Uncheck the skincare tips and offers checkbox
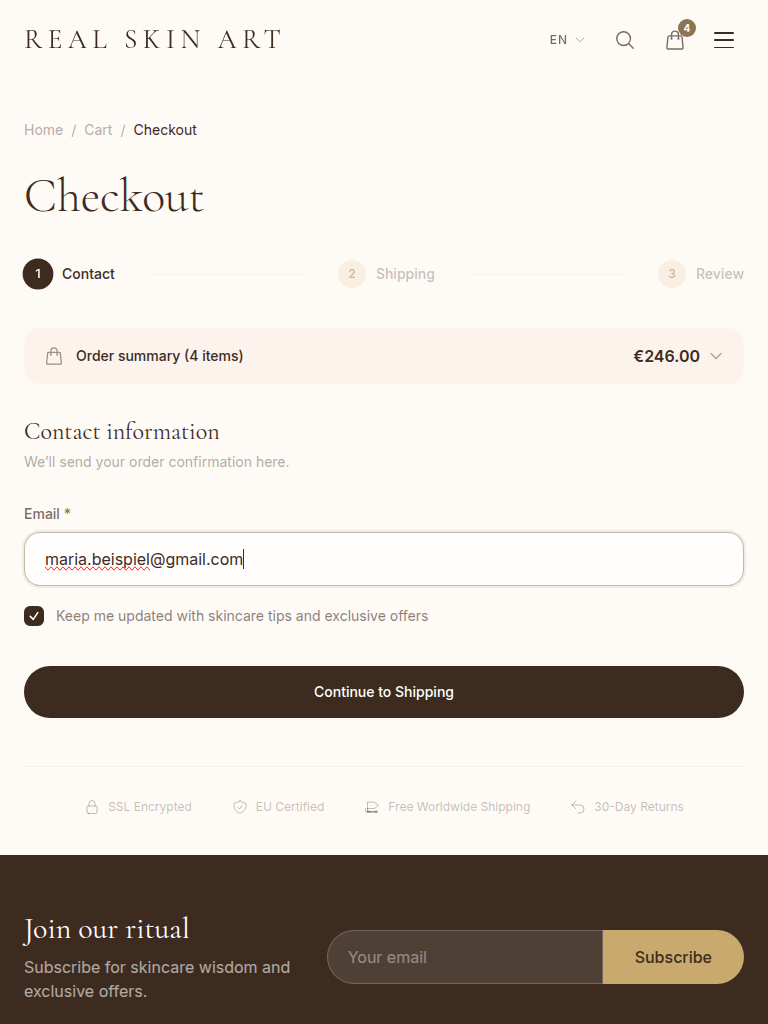 pos(34,616)
